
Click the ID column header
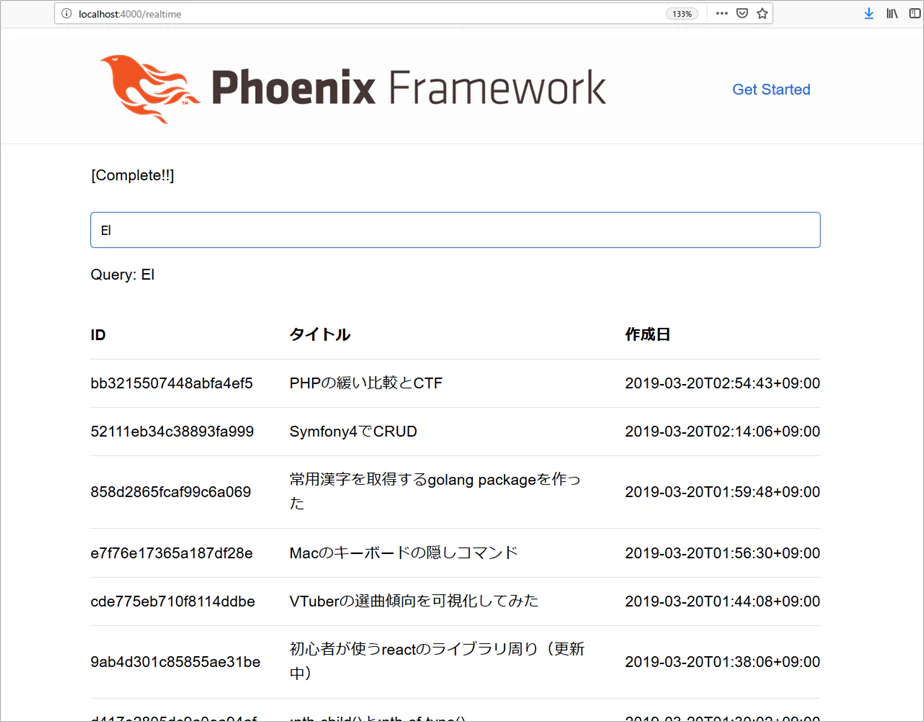click(x=98, y=335)
